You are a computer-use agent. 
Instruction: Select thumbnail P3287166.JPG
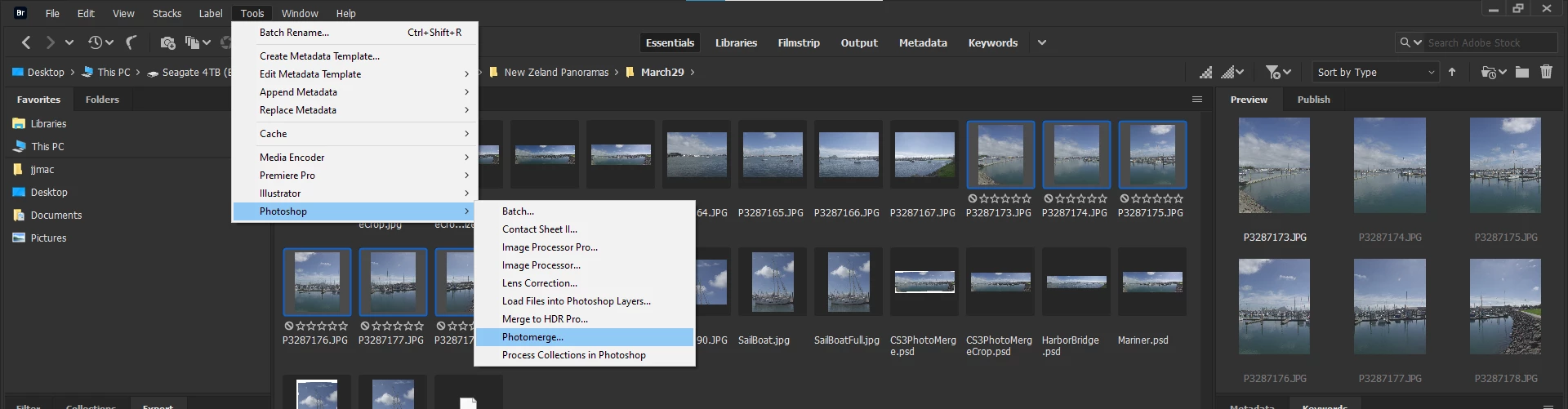click(x=849, y=155)
